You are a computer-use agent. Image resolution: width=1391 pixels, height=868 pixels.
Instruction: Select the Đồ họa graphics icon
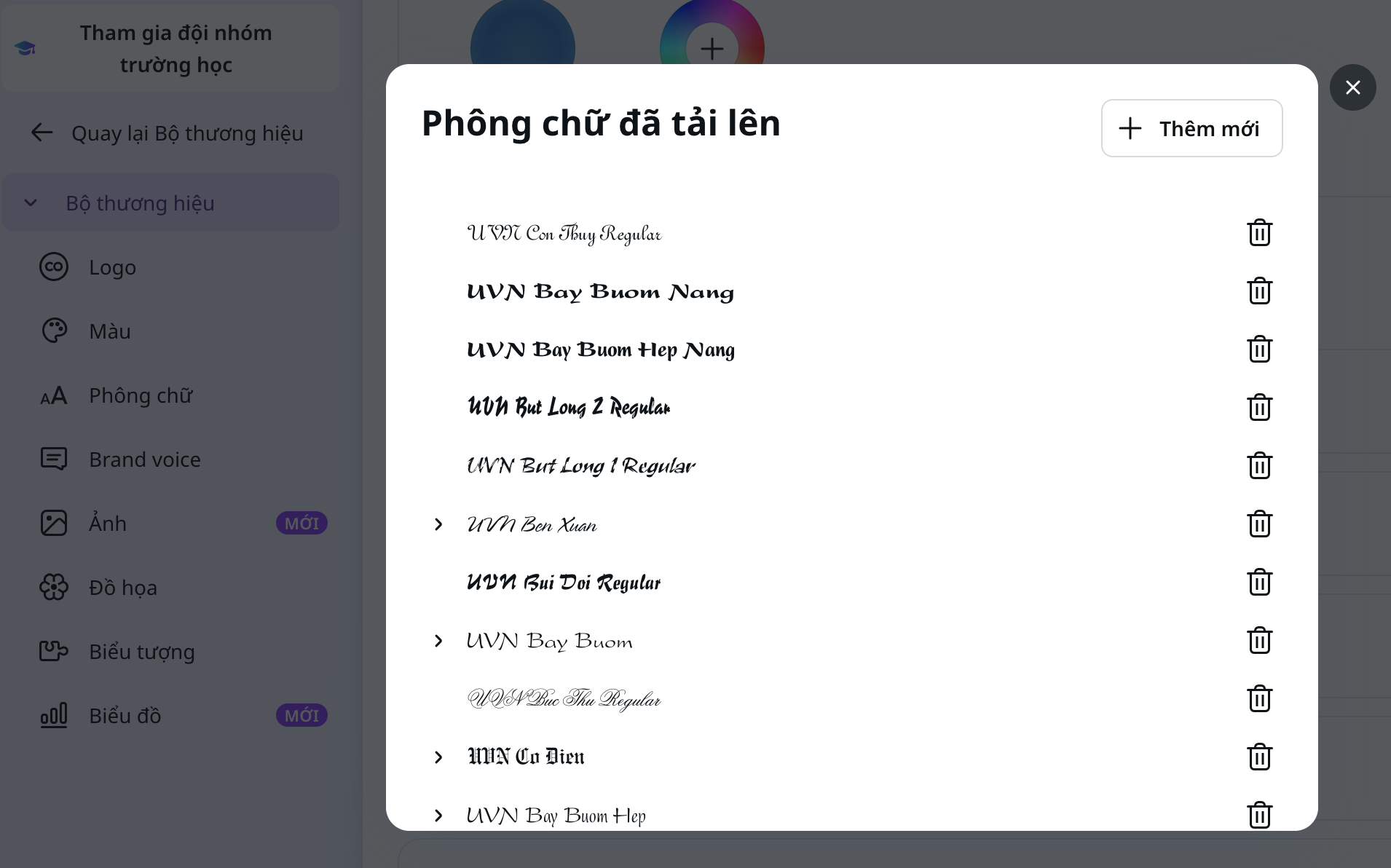pyautogui.click(x=54, y=586)
